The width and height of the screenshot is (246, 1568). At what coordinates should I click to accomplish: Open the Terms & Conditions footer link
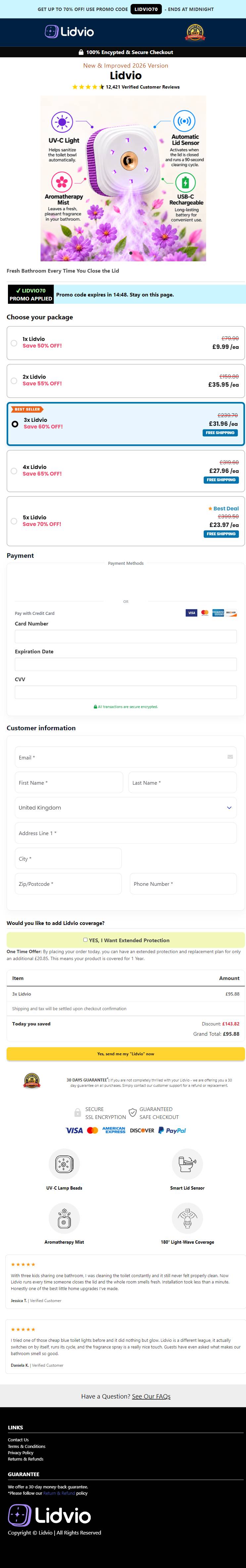(x=27, y=1446)
